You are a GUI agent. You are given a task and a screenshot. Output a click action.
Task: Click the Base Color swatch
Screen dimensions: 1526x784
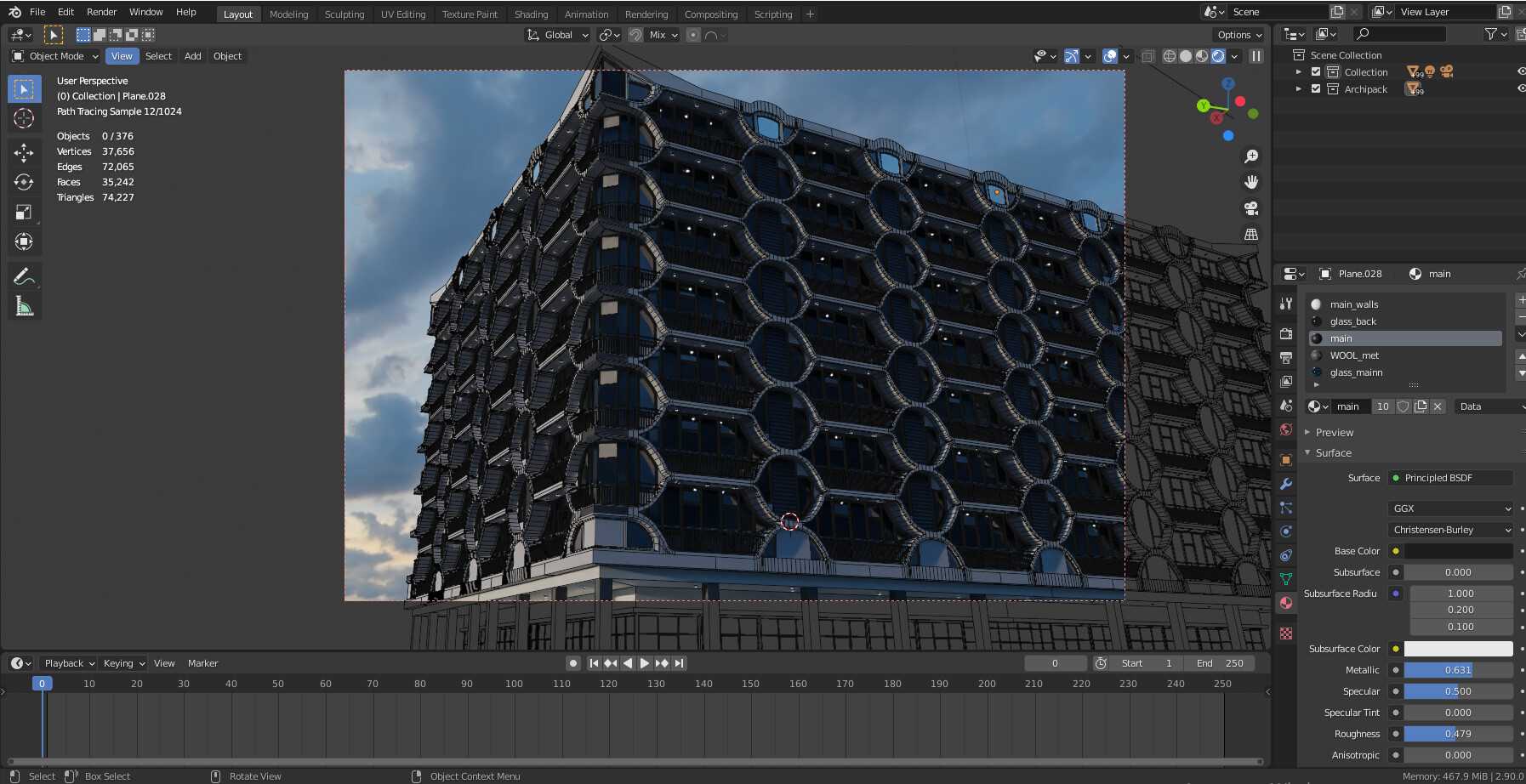tap(1458, 551)
